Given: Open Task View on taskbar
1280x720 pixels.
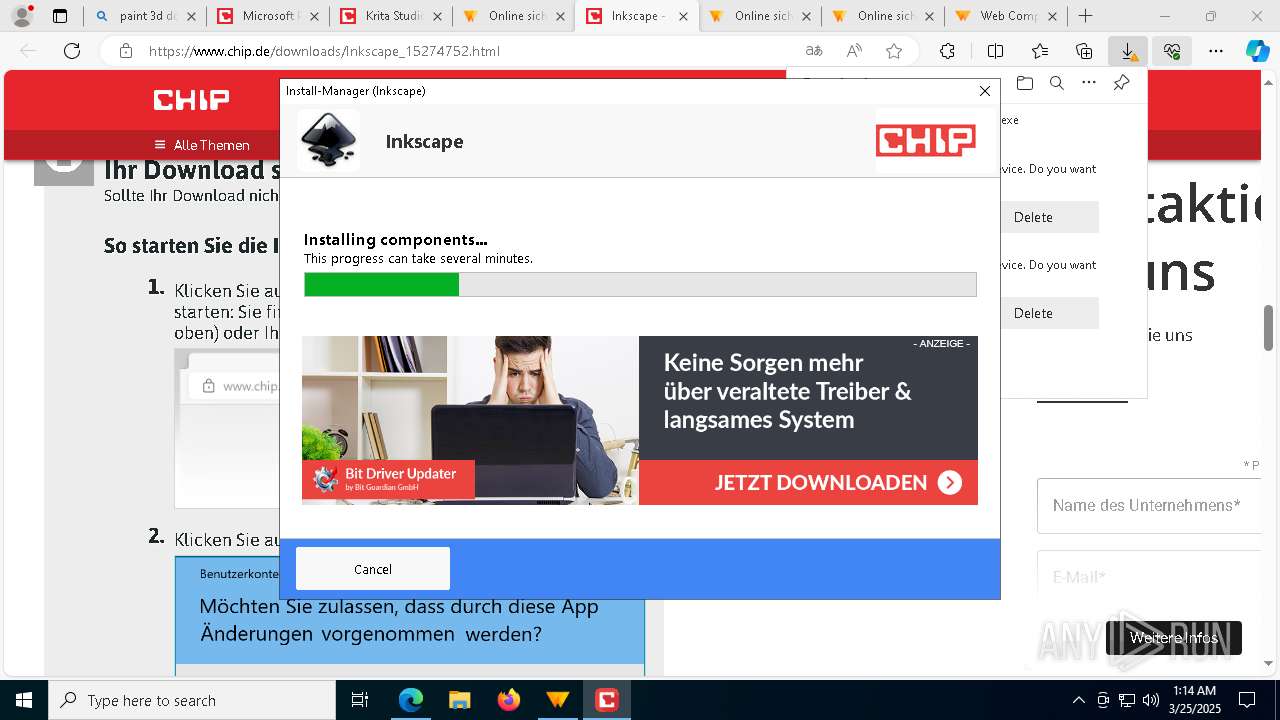Looking at the screenshot, I should [x=360, y=700].
